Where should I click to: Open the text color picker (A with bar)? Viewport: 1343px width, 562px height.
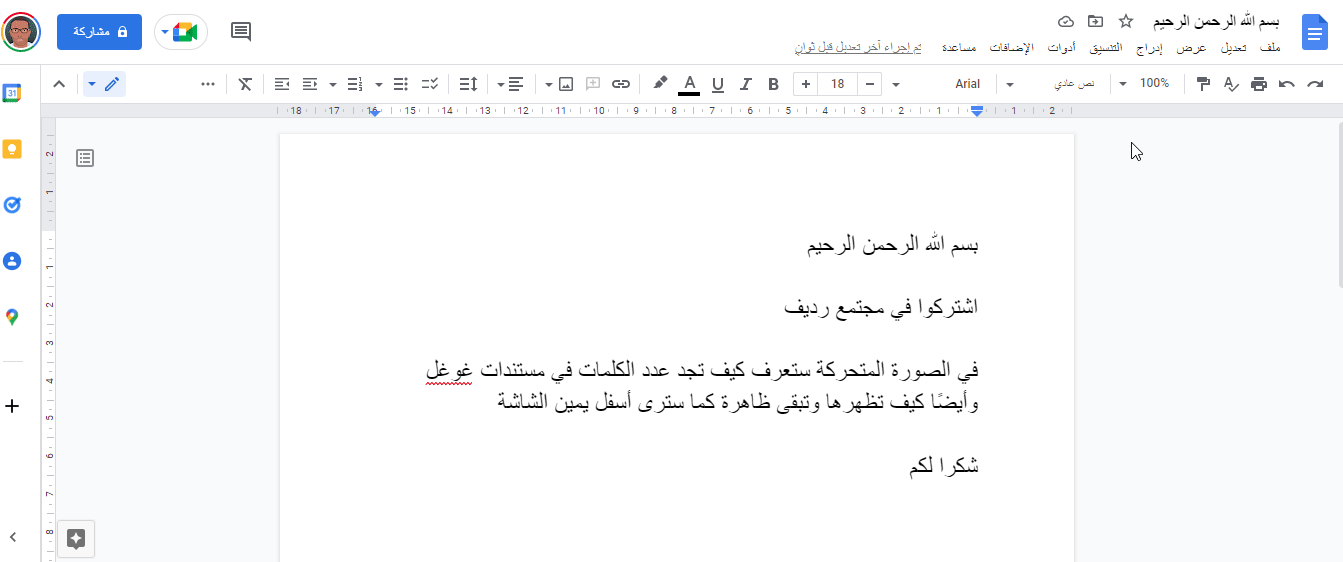(x=688, y=84)
